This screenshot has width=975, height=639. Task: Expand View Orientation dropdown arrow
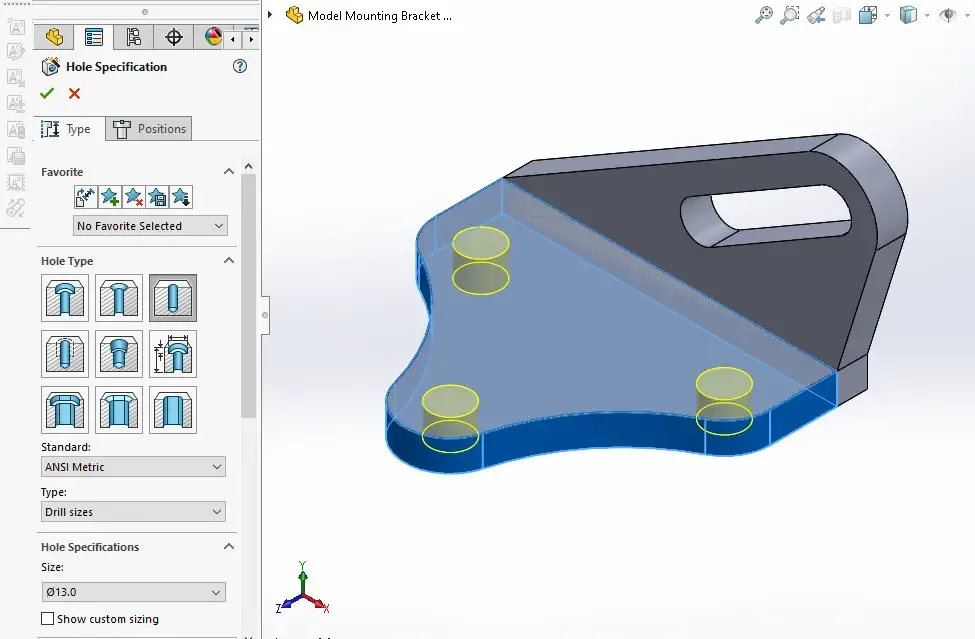pyautogui.click(x=887, y=16)
